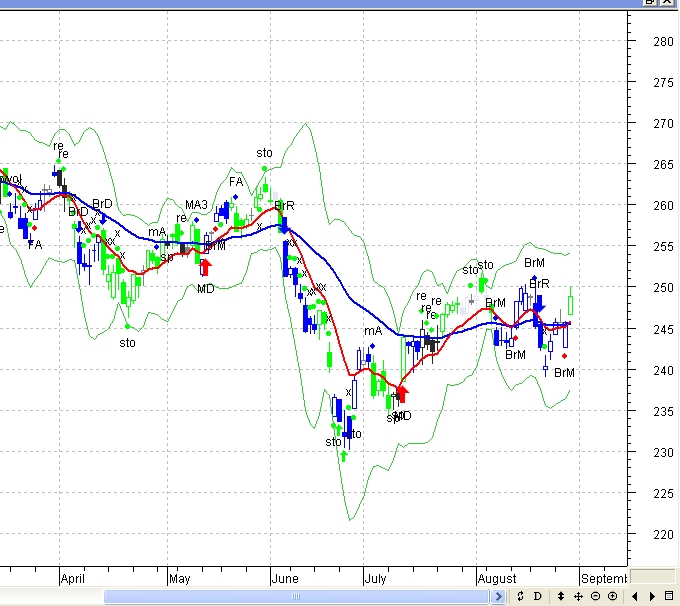The image size is (680, 606).
Task: Activate the four-way move/pan icon
Action: click(x=579, y=597)
